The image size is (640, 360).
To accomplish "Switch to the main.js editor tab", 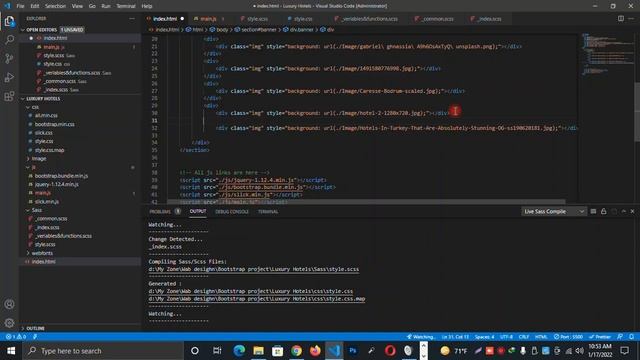I will [208, 19].
